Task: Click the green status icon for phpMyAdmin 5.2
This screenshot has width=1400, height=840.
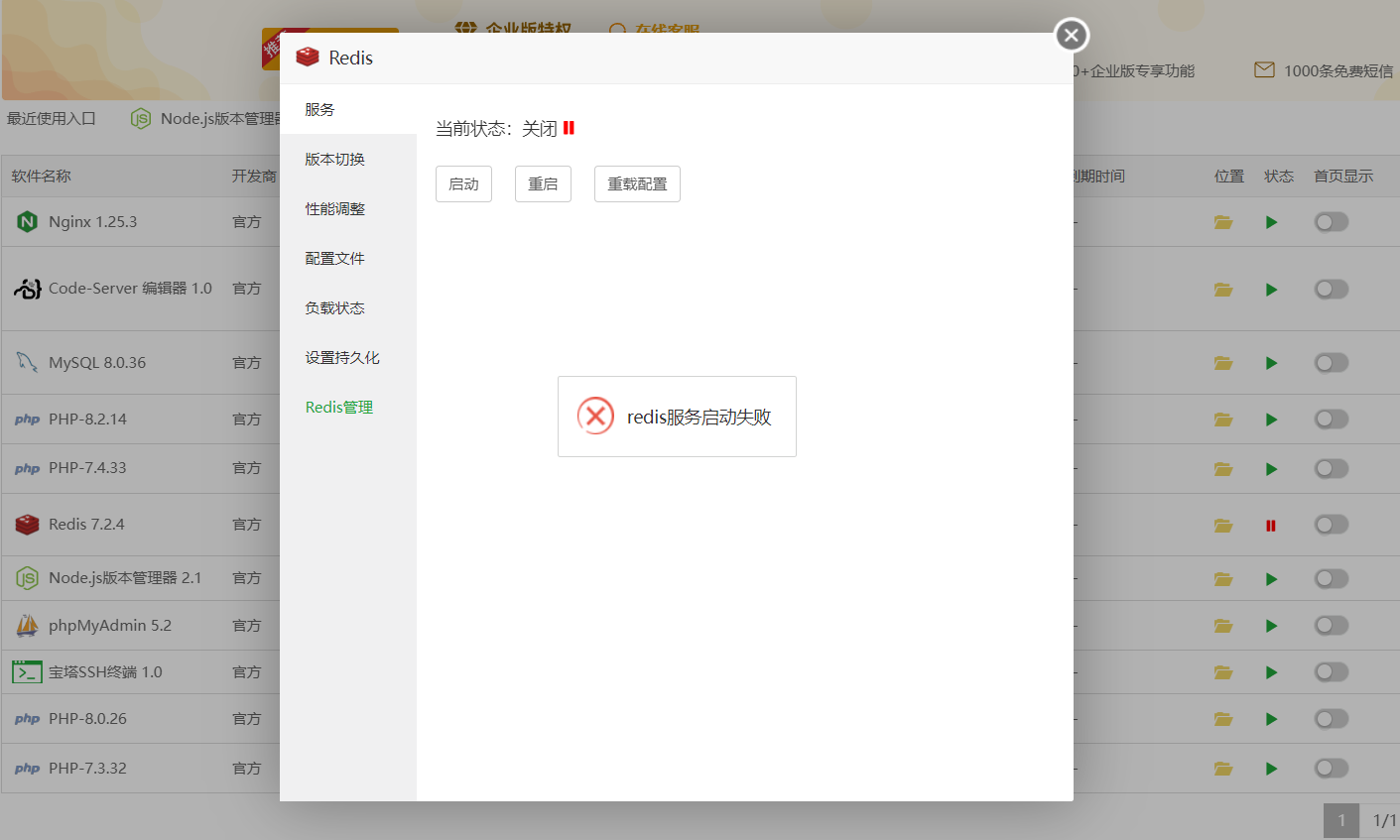Action: (1271, 626)
